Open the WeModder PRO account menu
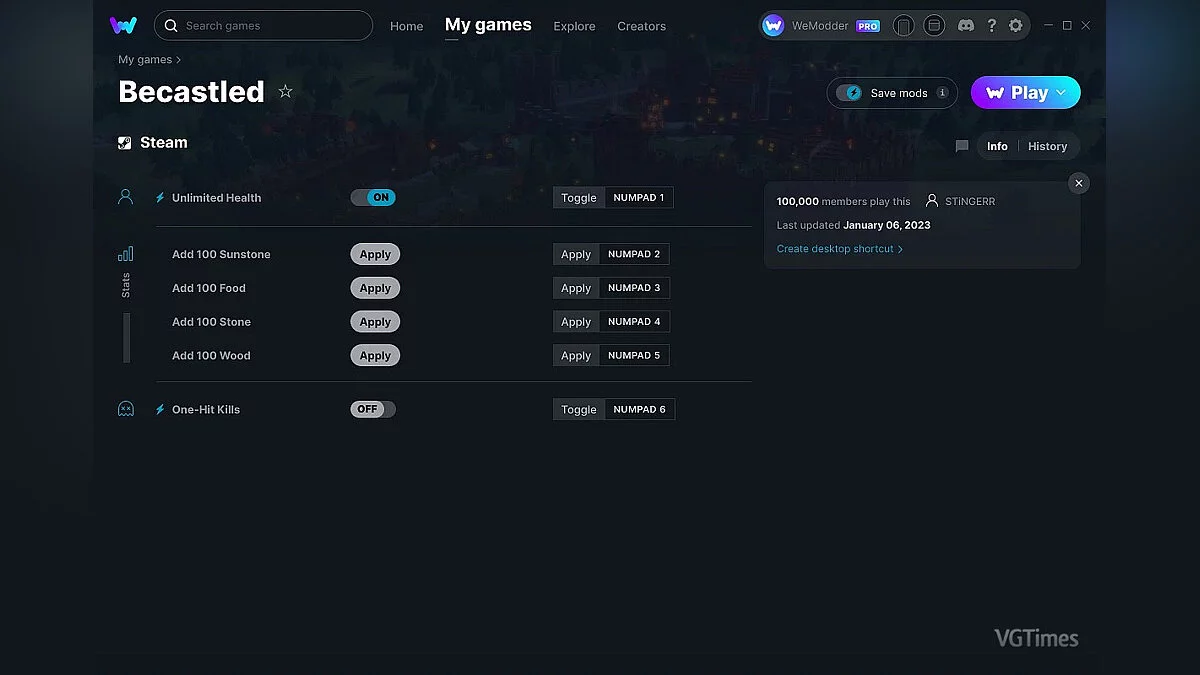Image resolution: width=1200 pixels, height=675 pixels. click(821, 26)
